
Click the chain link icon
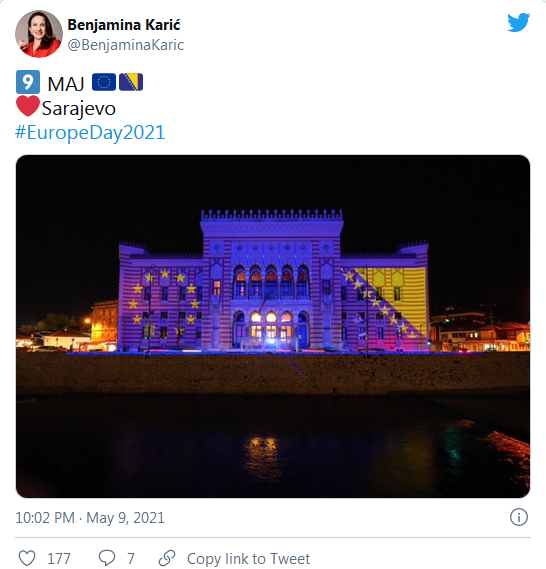pyautogui.click(x=167, y=558)
